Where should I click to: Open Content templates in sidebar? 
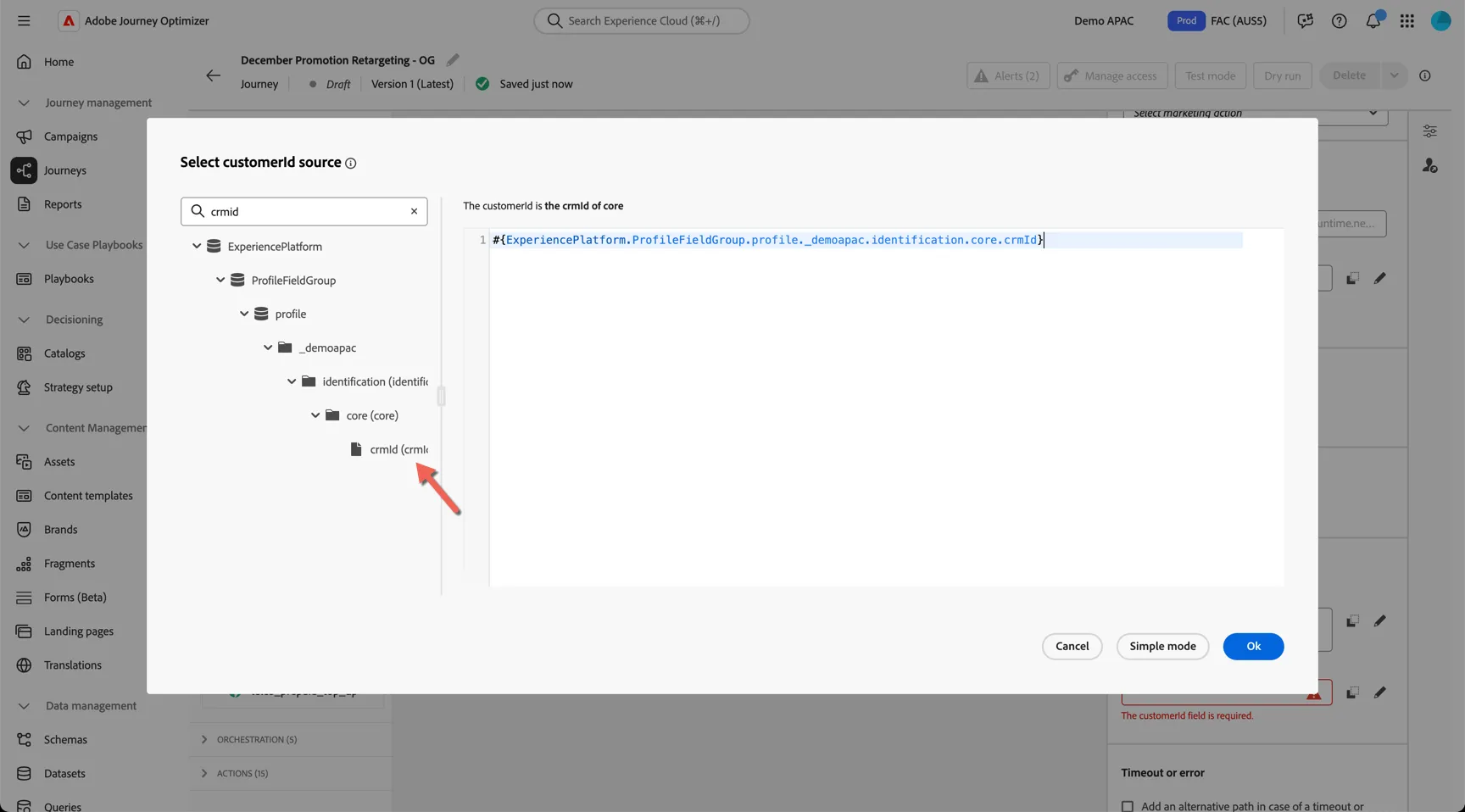click(x=88, y=496)
